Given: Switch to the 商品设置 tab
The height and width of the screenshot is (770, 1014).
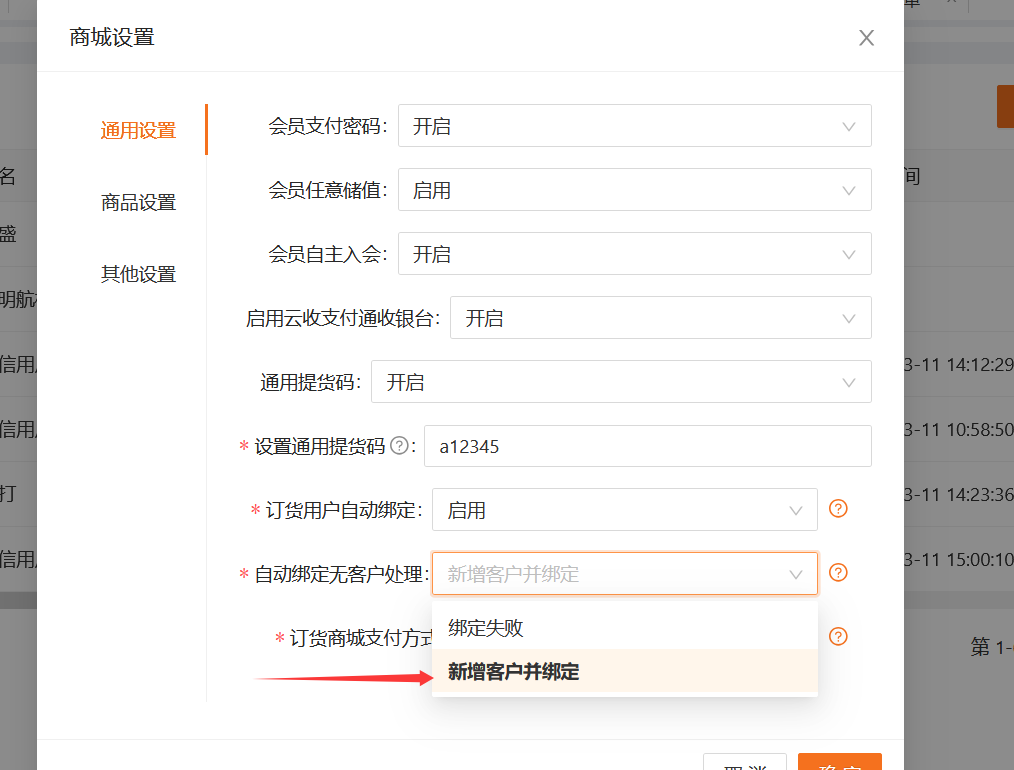Looking at the screenshot, I should [138, 202].
